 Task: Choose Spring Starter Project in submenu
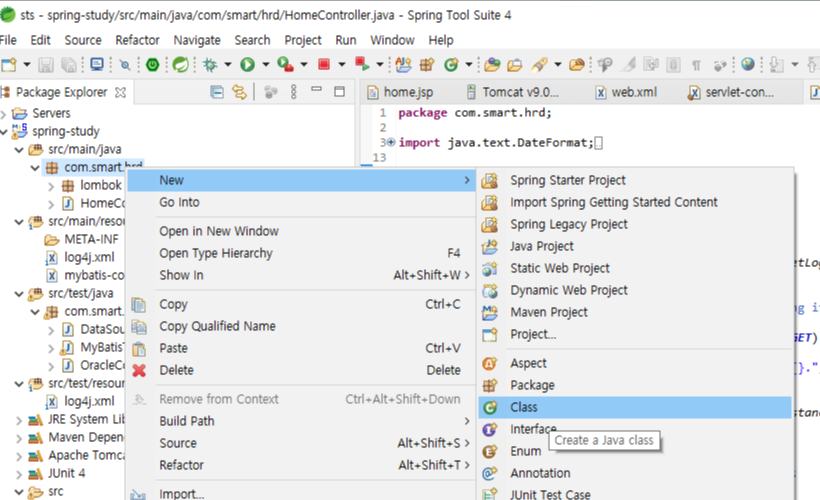pos(635,180)
